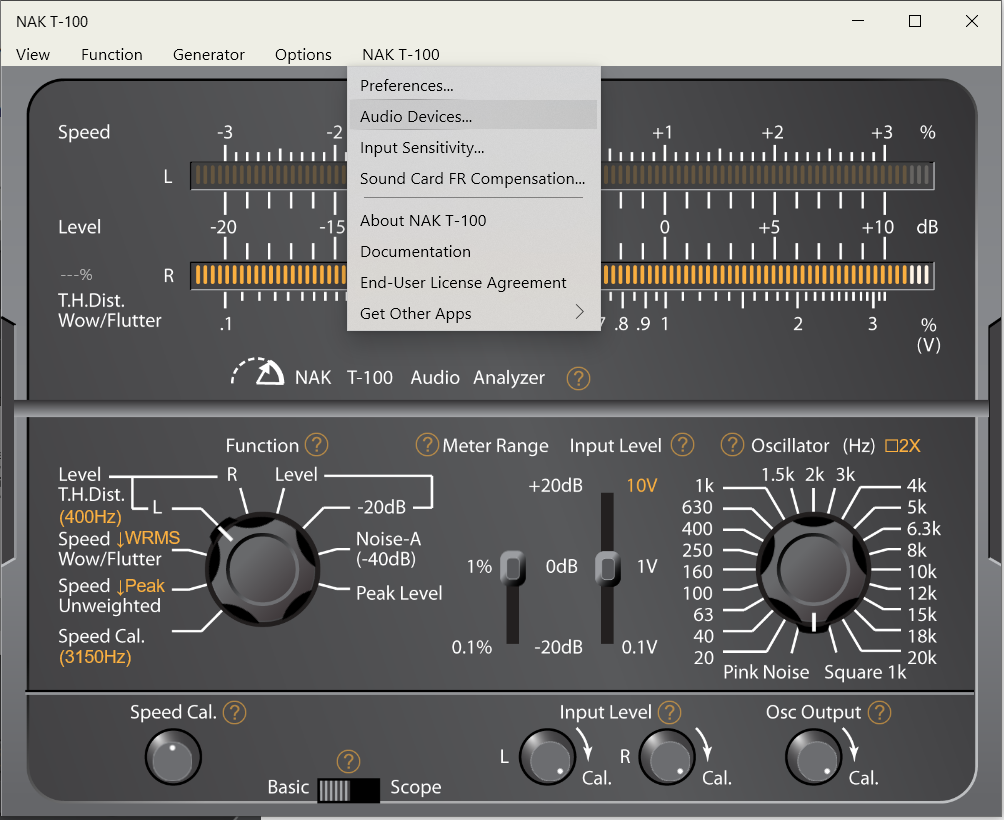Toggle the Basic/Scope view switch

tap(348, 789)
